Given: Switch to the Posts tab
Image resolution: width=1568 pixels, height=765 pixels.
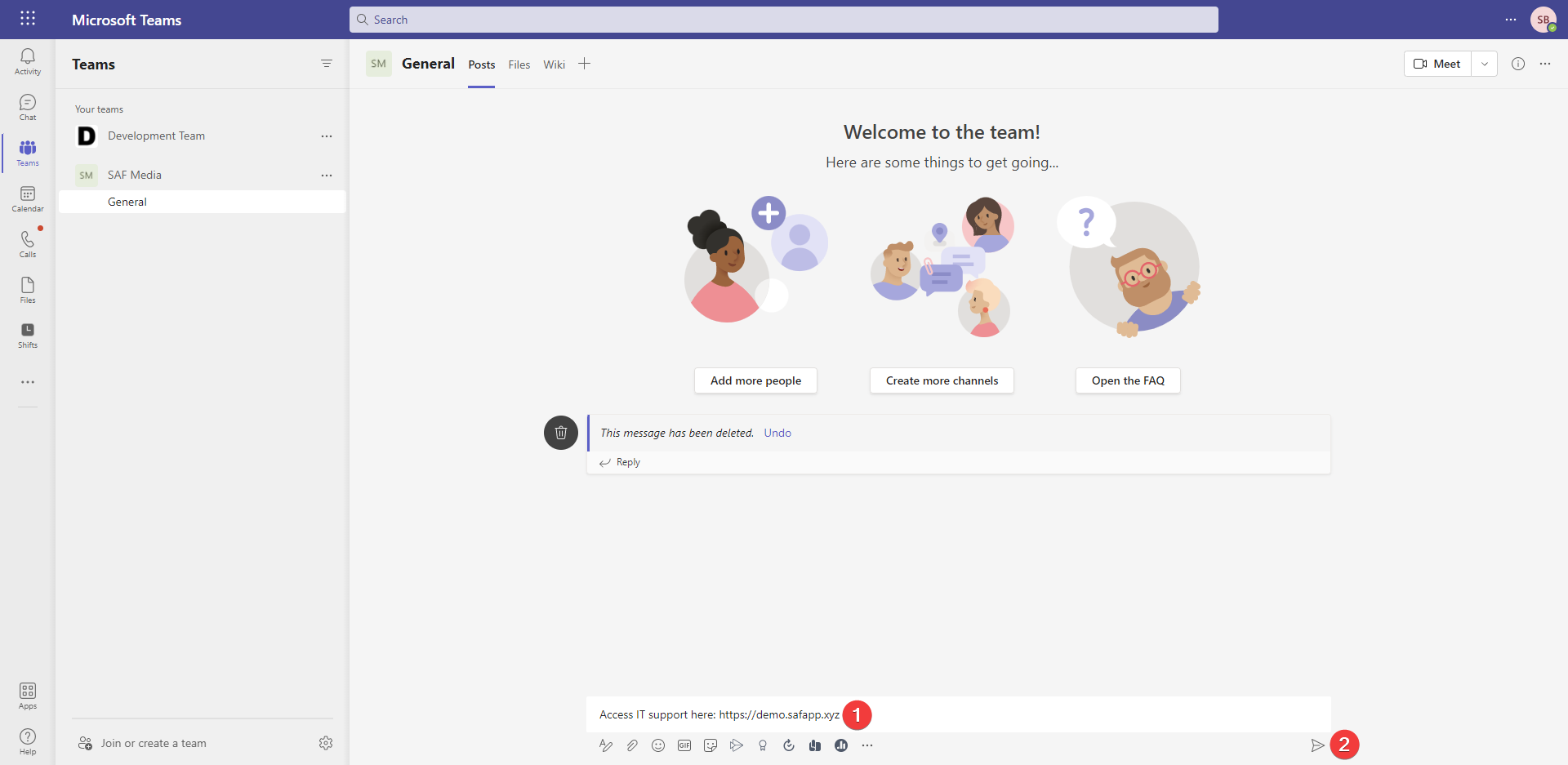Looking at the screenshot, I should pyautogui.click(x=482, y=64).
